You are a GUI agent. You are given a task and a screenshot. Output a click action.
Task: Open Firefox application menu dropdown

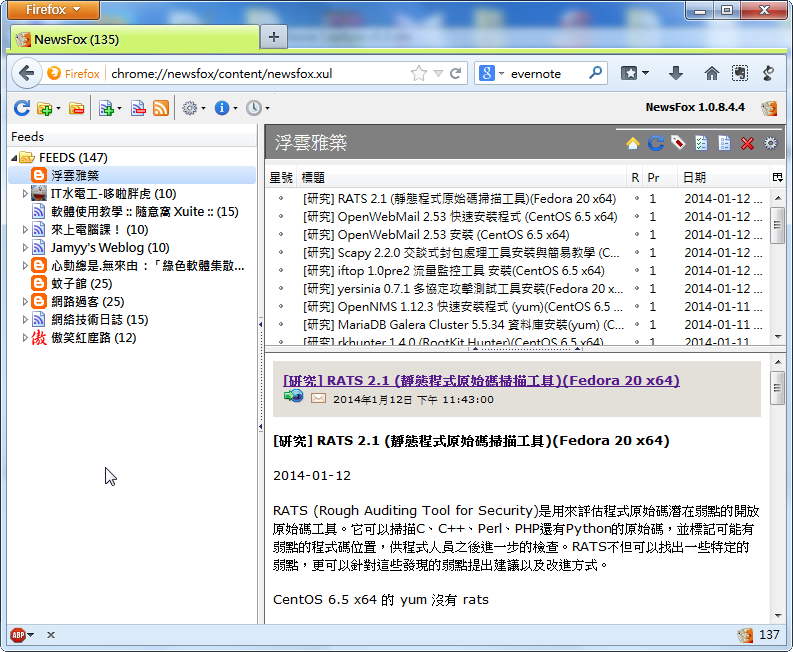tap(53, 10)
